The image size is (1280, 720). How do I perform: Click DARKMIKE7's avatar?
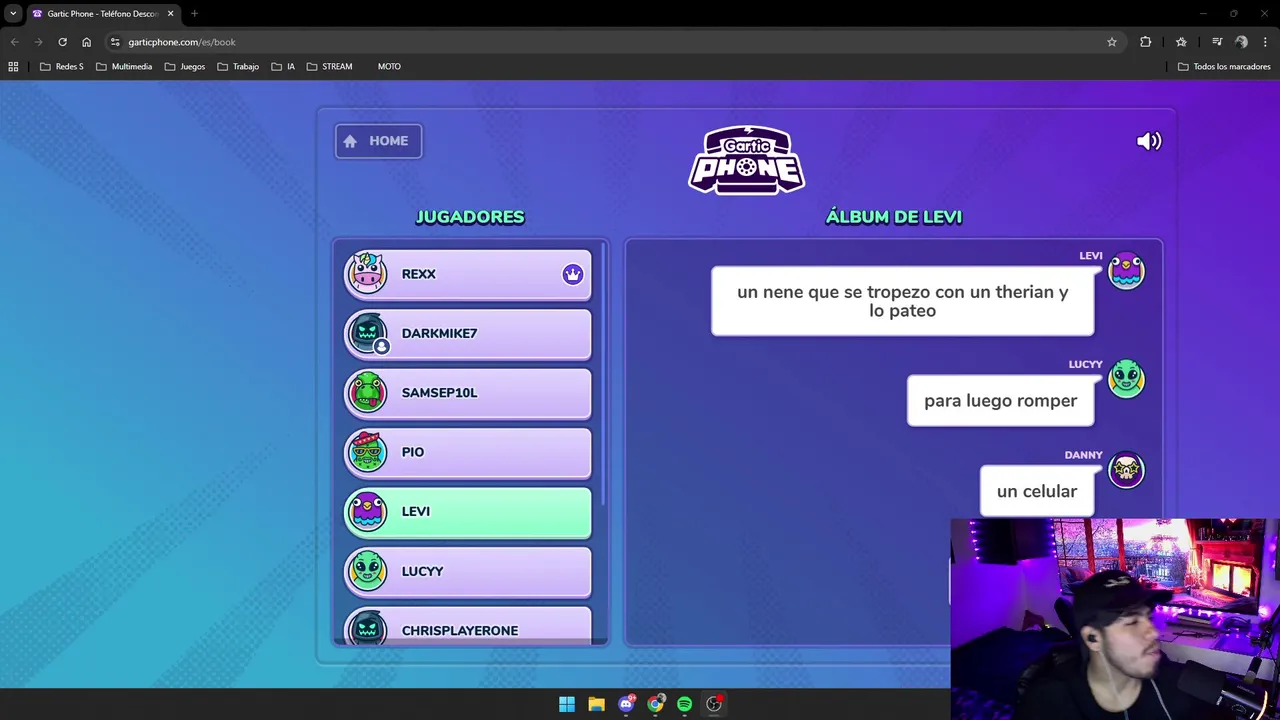367,332
